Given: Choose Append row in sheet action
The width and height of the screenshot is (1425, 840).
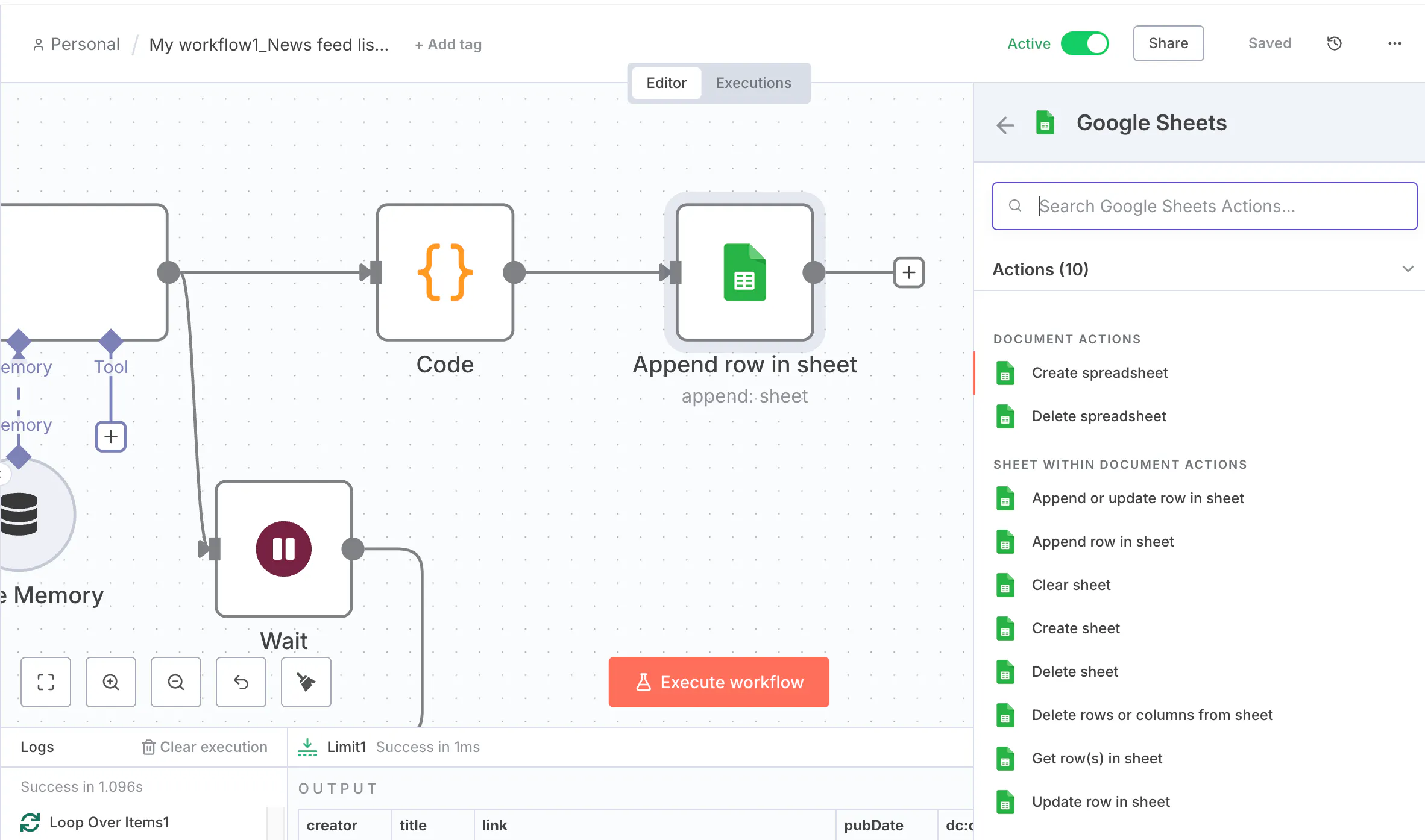Looking at the screenshot, I should click(x=1200, y=542).
